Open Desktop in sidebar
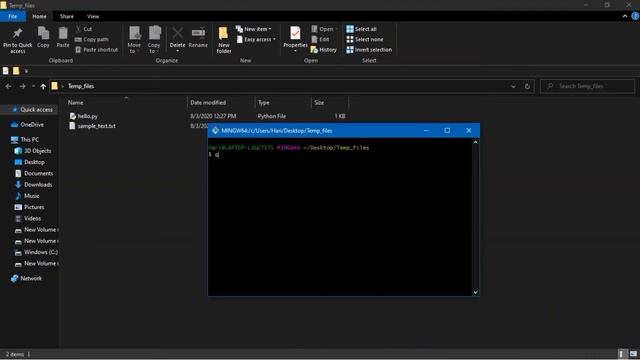Screen dimensions: 640x360 [29, 162]
